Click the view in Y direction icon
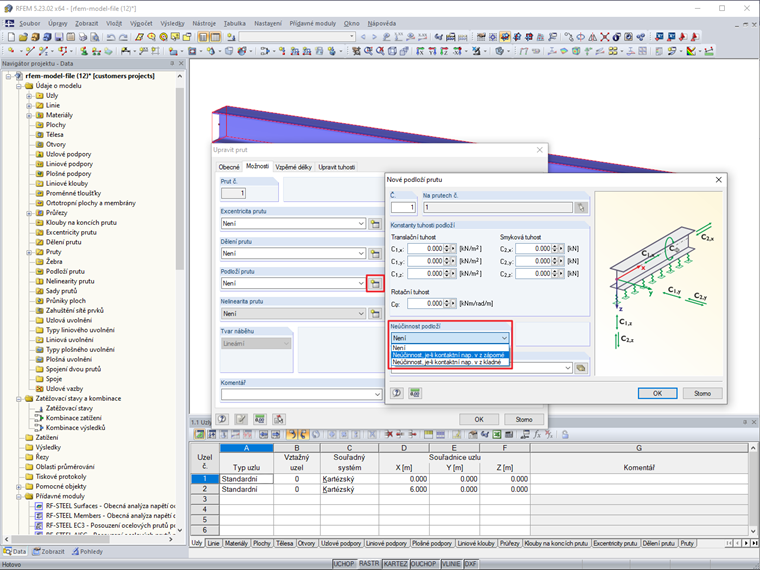 point(432,51)
